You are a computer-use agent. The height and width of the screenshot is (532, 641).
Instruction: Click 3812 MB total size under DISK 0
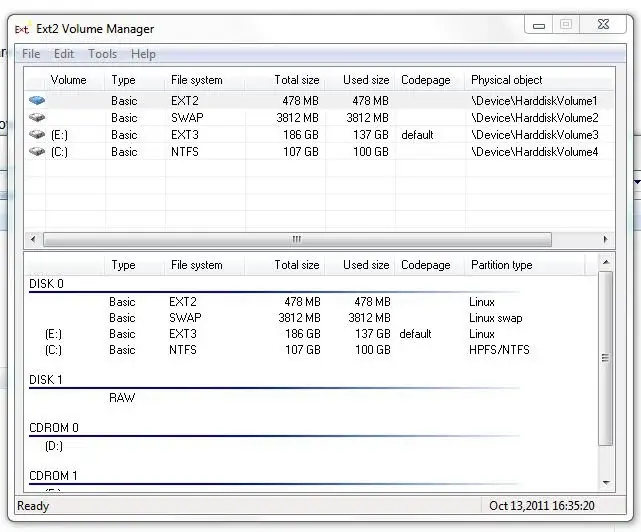tap(299, 318)
